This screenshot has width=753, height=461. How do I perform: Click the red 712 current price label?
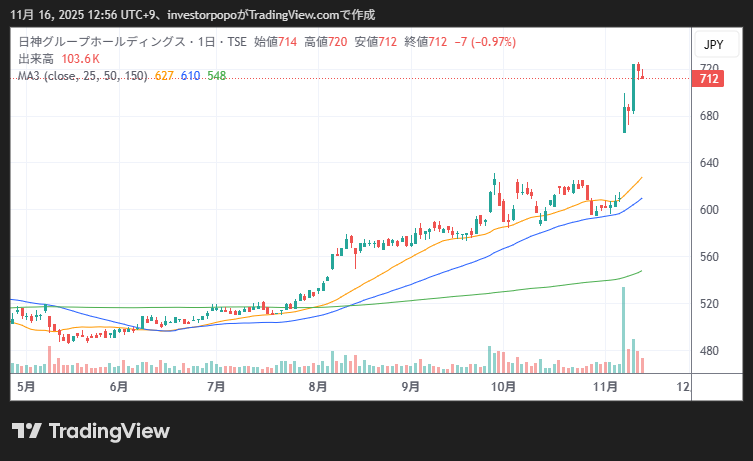pyautogui.click(x=710, y=79)
